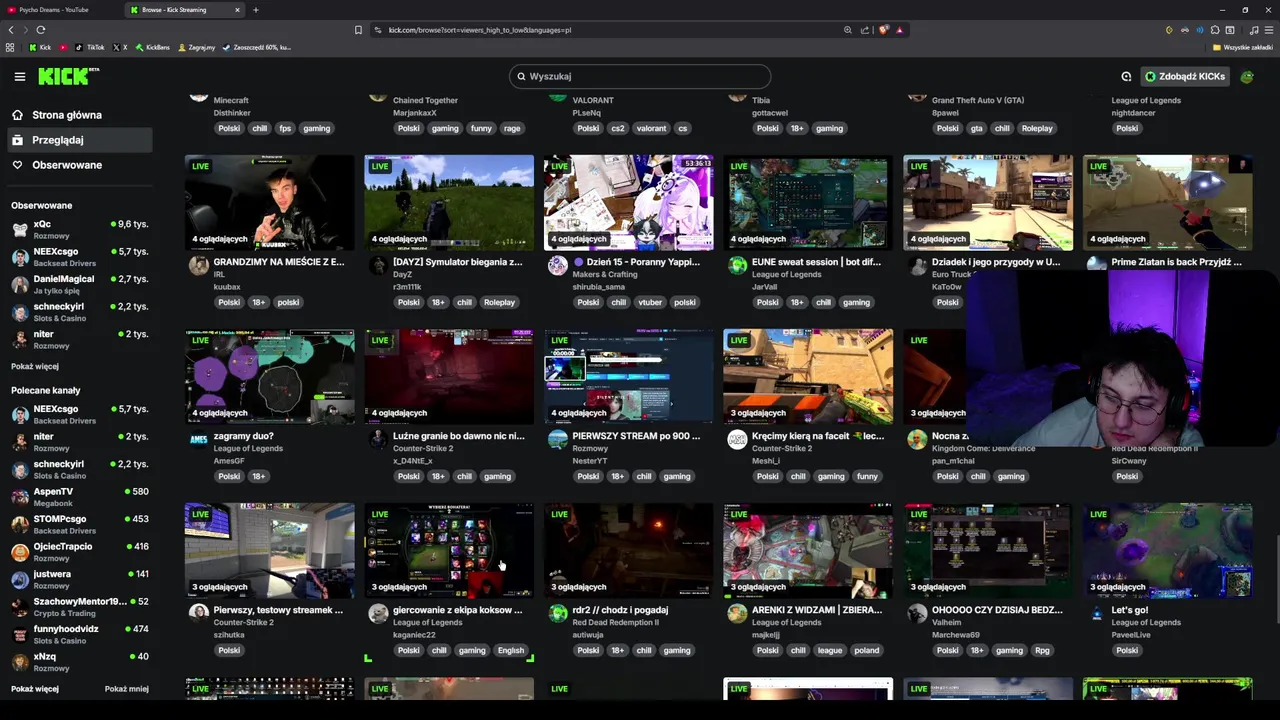Open the KickBans bookmark
The width and height of the screenshot is (1280, 720).
[x=153, y=47]
